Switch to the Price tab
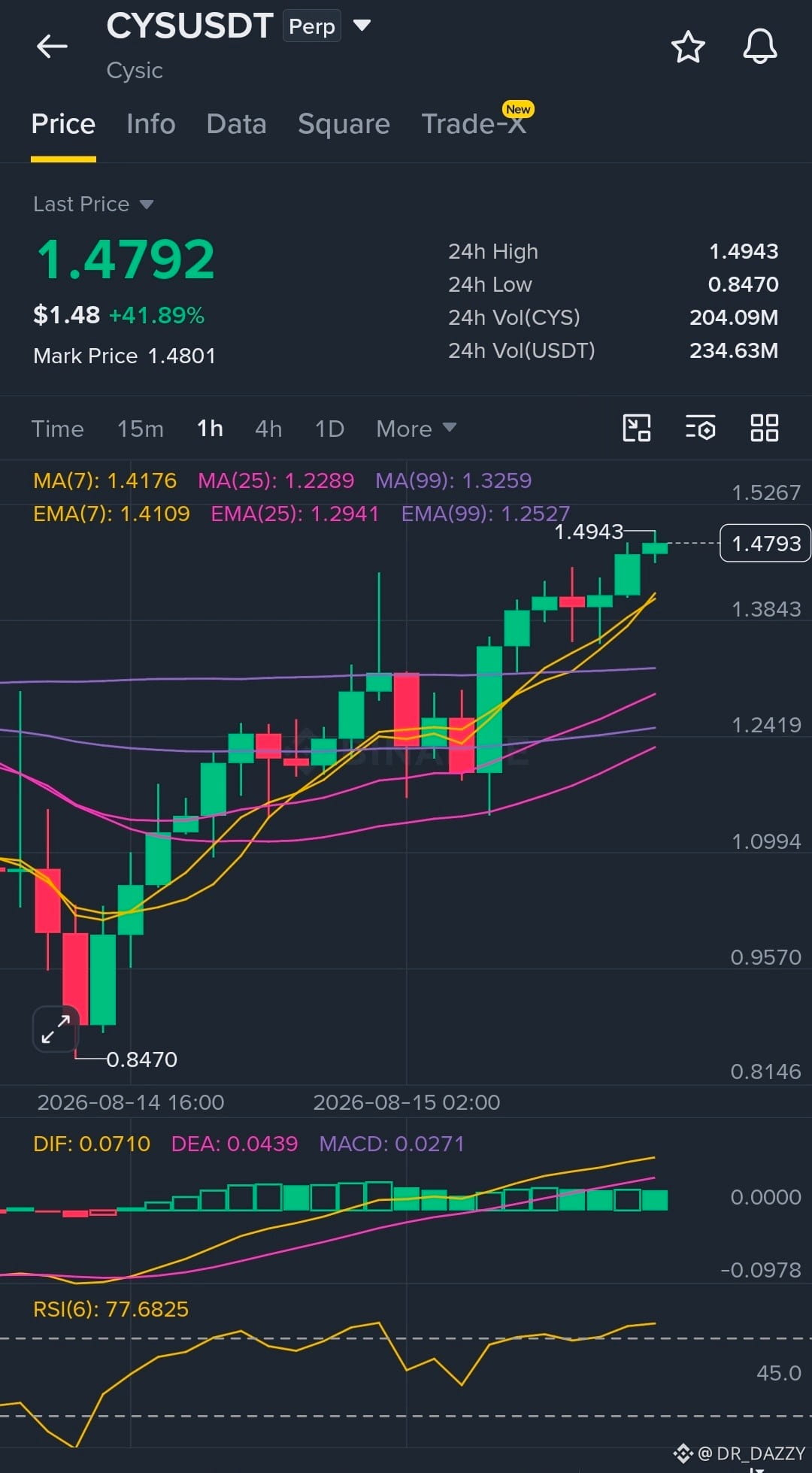812x1473 pixels. [63, 124]
